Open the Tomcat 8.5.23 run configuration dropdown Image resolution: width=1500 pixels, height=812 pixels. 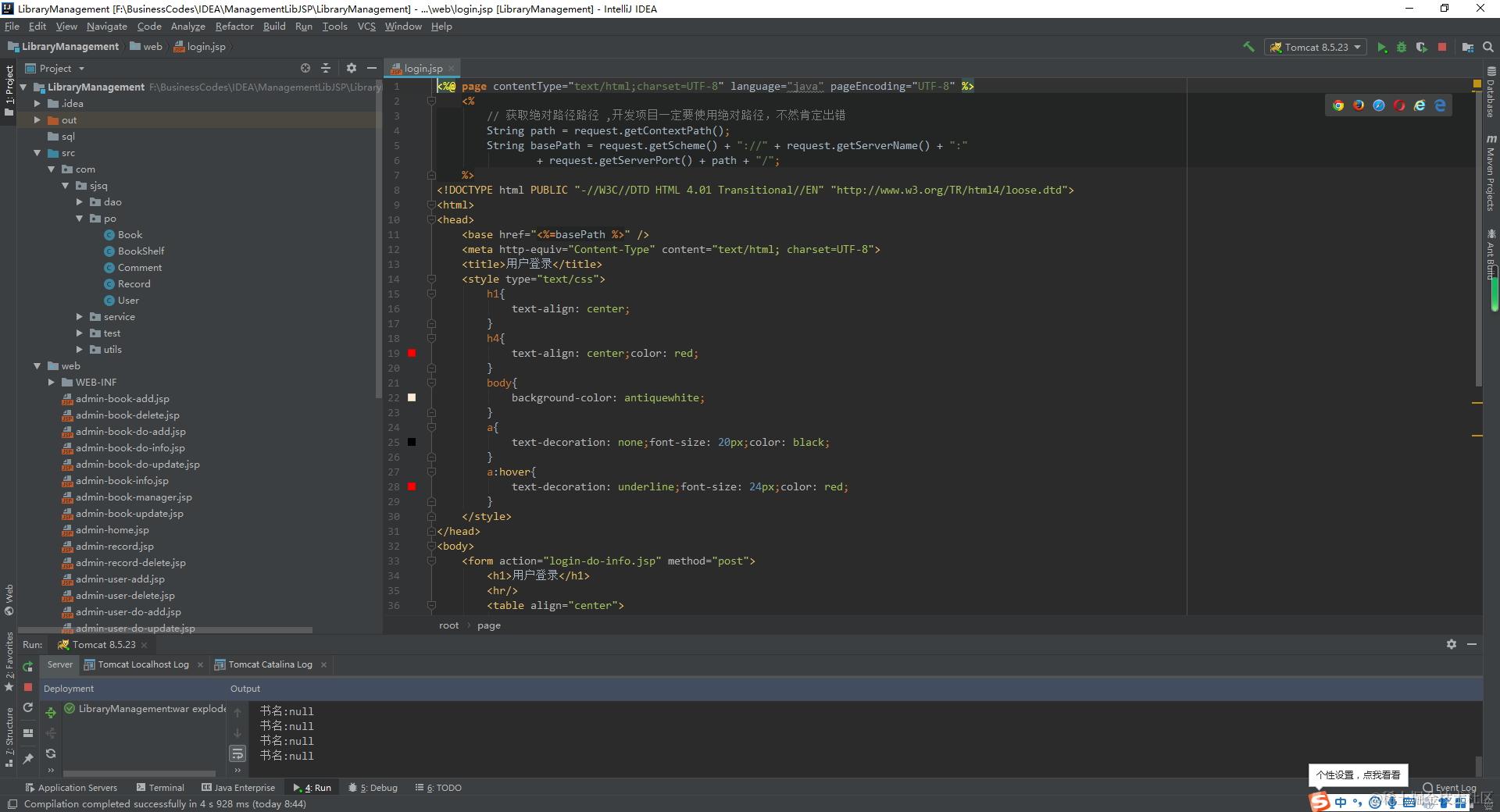pyautogui.click(x=1316, y=48)
